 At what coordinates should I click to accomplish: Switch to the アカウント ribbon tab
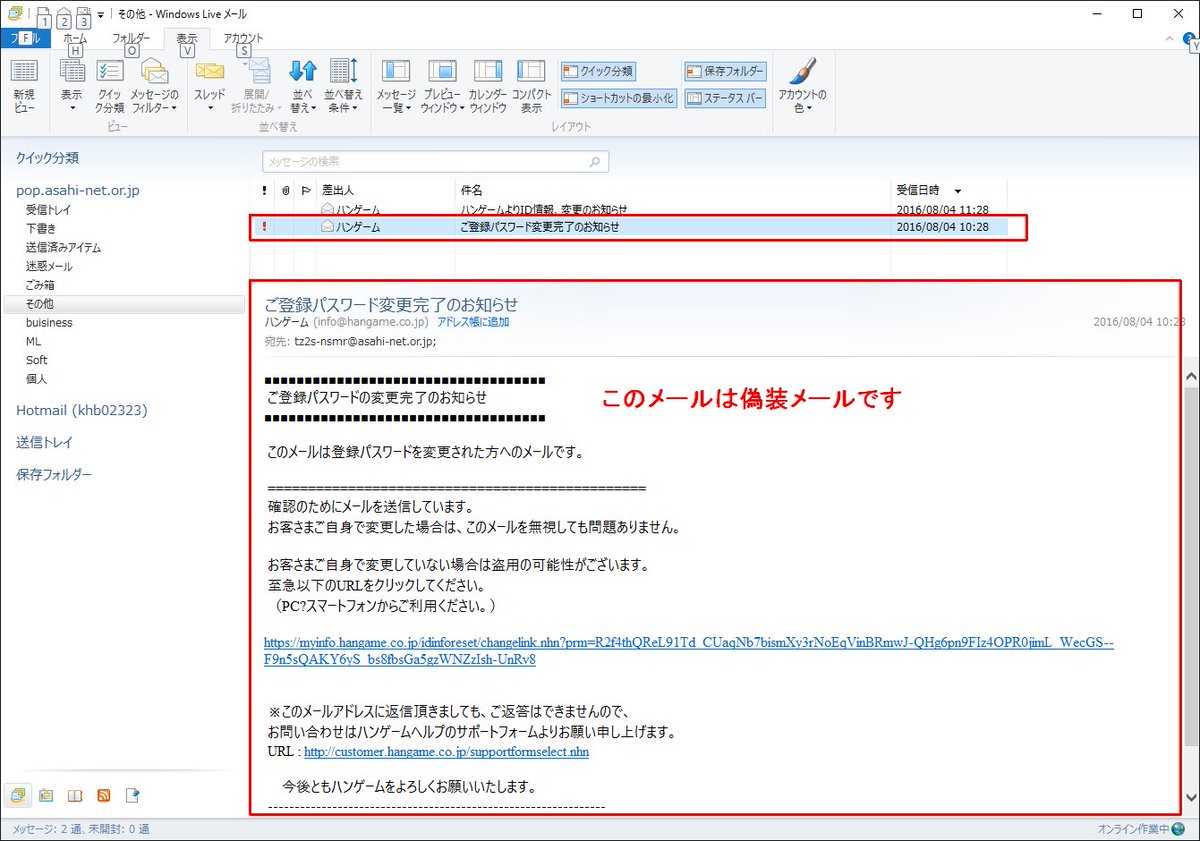243,38
